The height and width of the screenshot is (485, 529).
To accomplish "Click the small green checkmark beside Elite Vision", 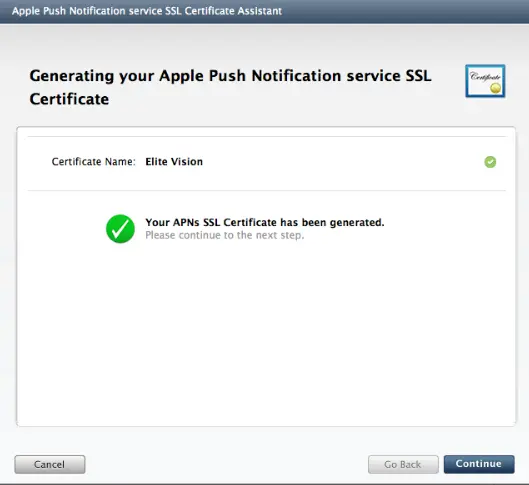I will (x=490, y=162).
